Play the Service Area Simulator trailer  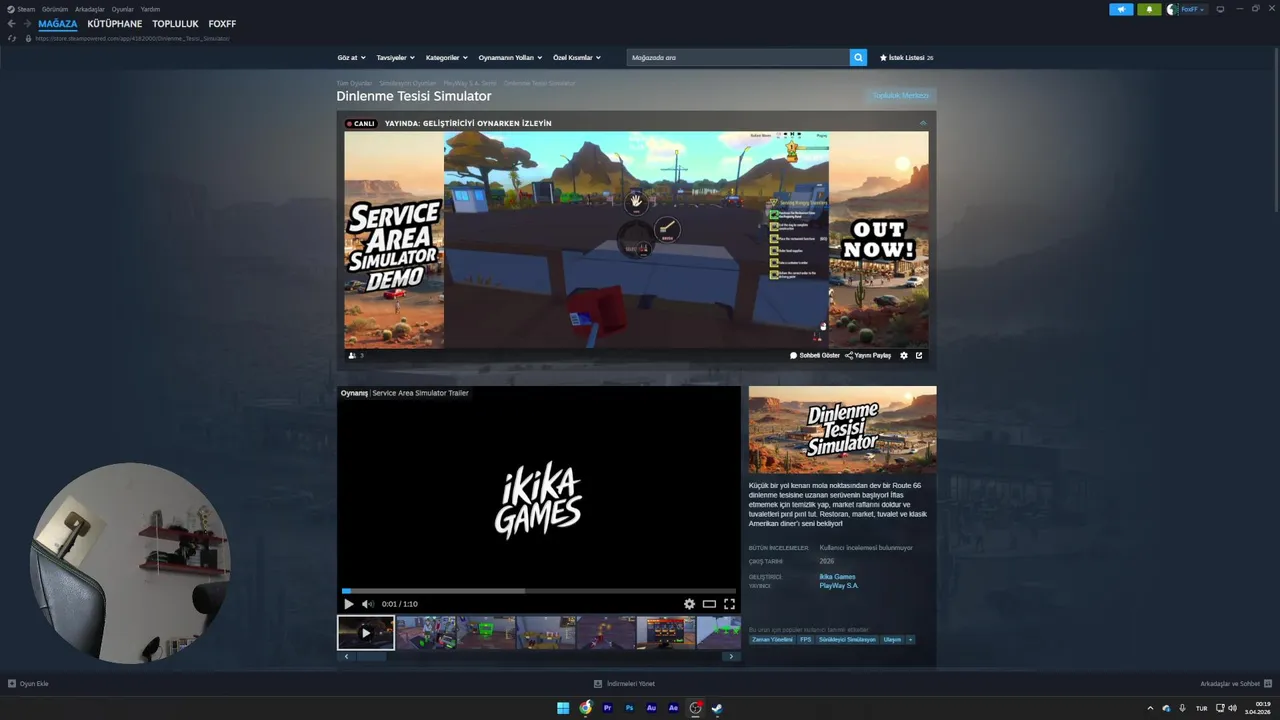coord(348,604)
